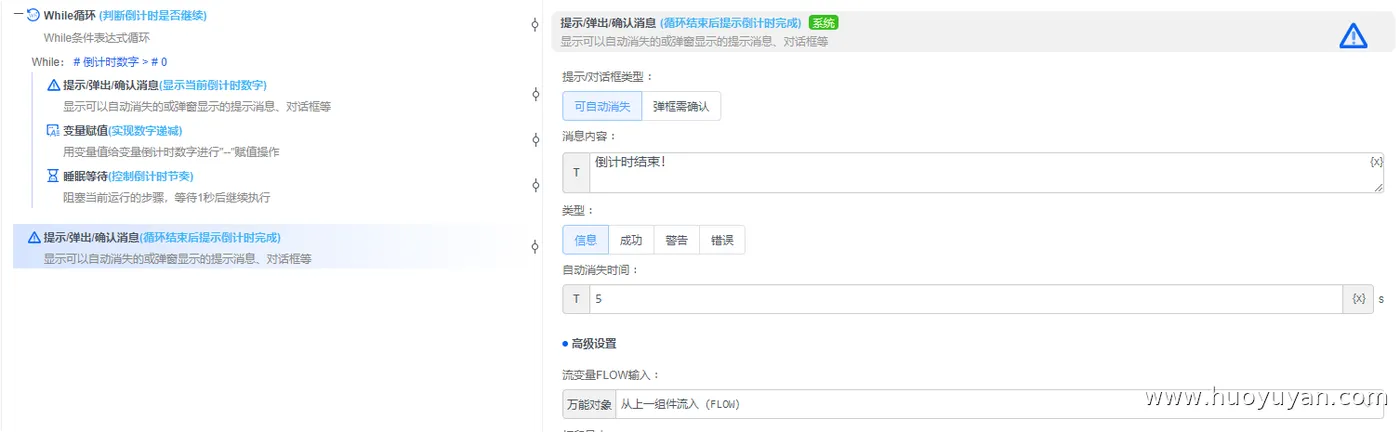Select the highlighted 循环结束后提示倒计时完成 step
The width and height of the screenshot is (1400, 432).
pos(254,247)
